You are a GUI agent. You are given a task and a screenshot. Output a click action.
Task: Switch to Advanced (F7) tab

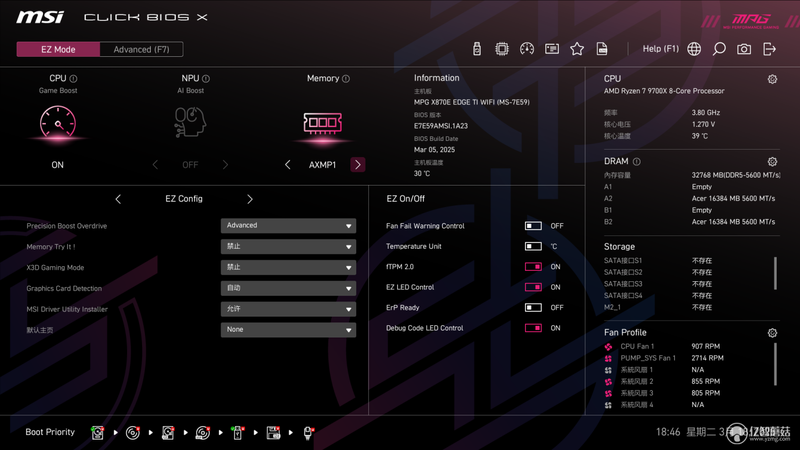[x=141, y=49]
